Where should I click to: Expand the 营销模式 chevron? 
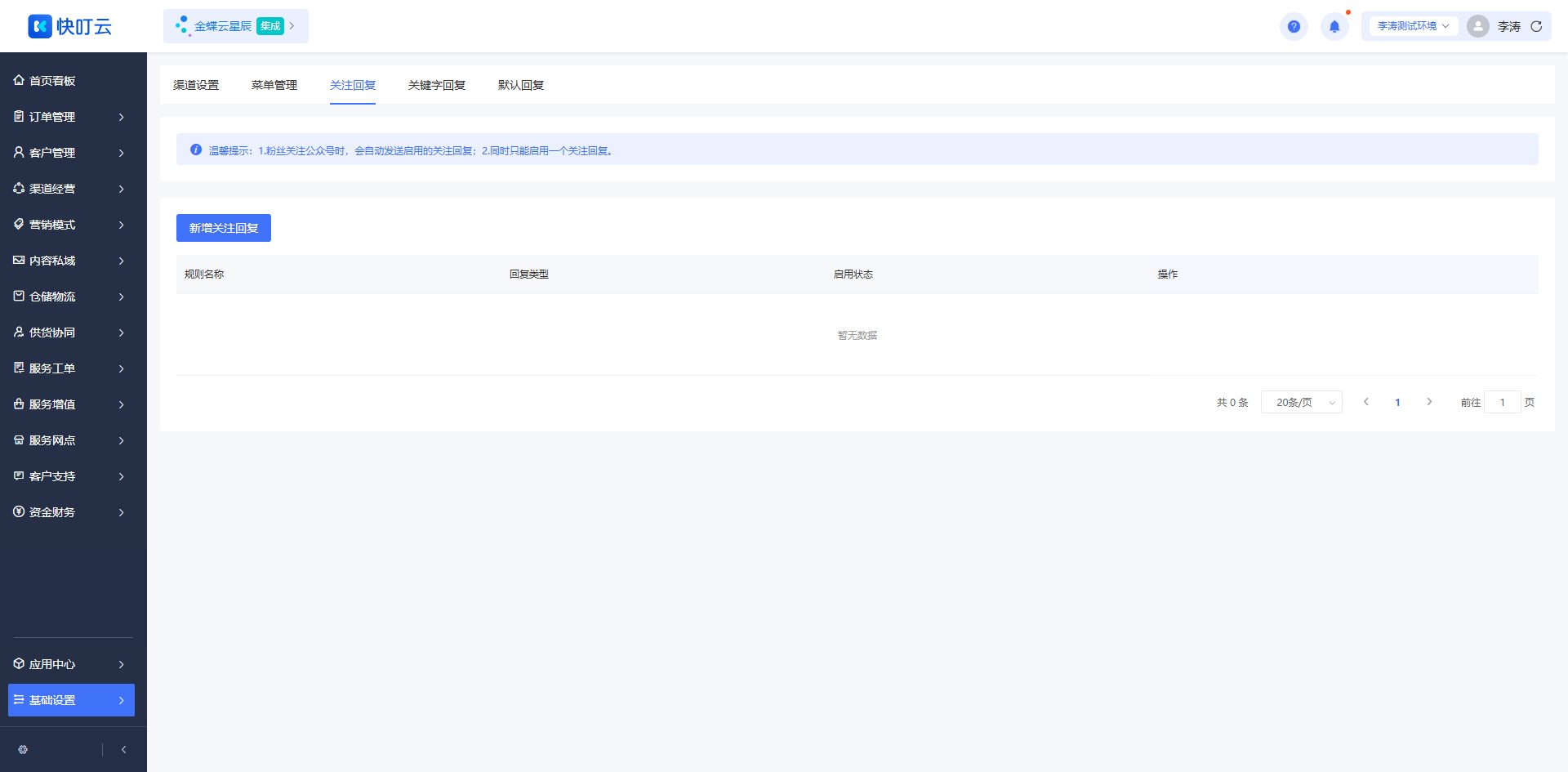click(121, 225)
